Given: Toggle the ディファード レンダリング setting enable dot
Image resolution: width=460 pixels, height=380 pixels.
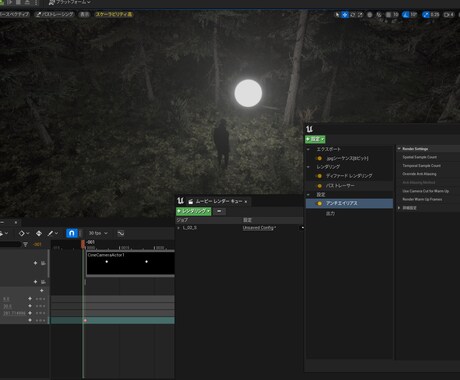Looking at the screenshot, I should pyautogui.click(x=319, y=176).
